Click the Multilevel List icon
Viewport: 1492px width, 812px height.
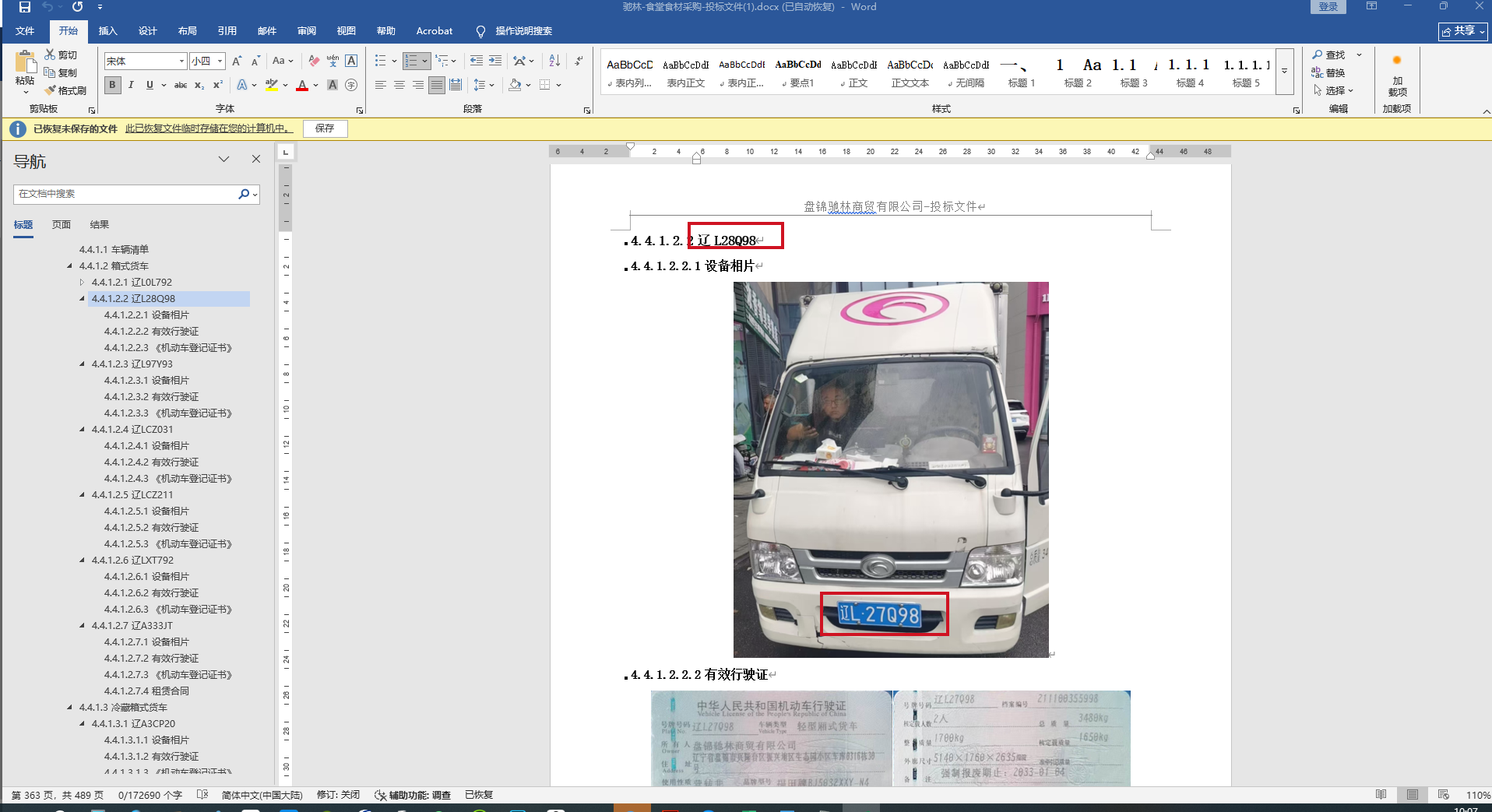click(442, 61)
